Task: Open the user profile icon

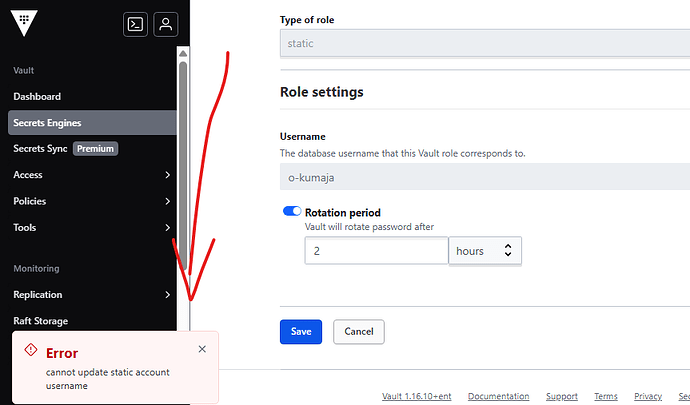Action: point(165,24)
